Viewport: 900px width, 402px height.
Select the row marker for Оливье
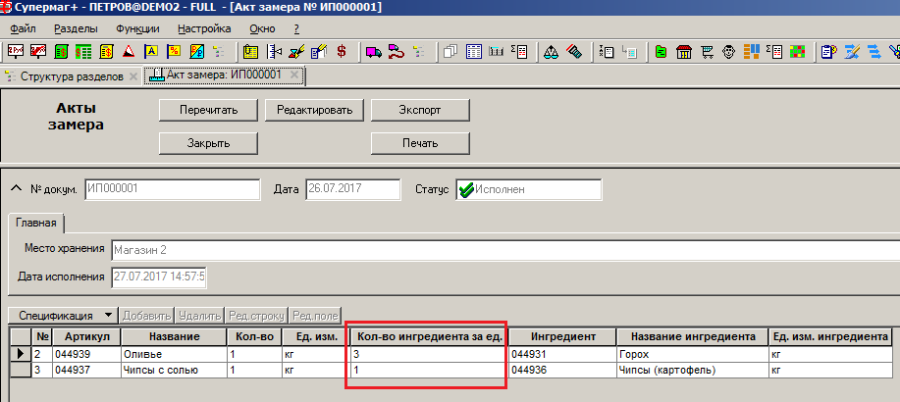(21, 354)
